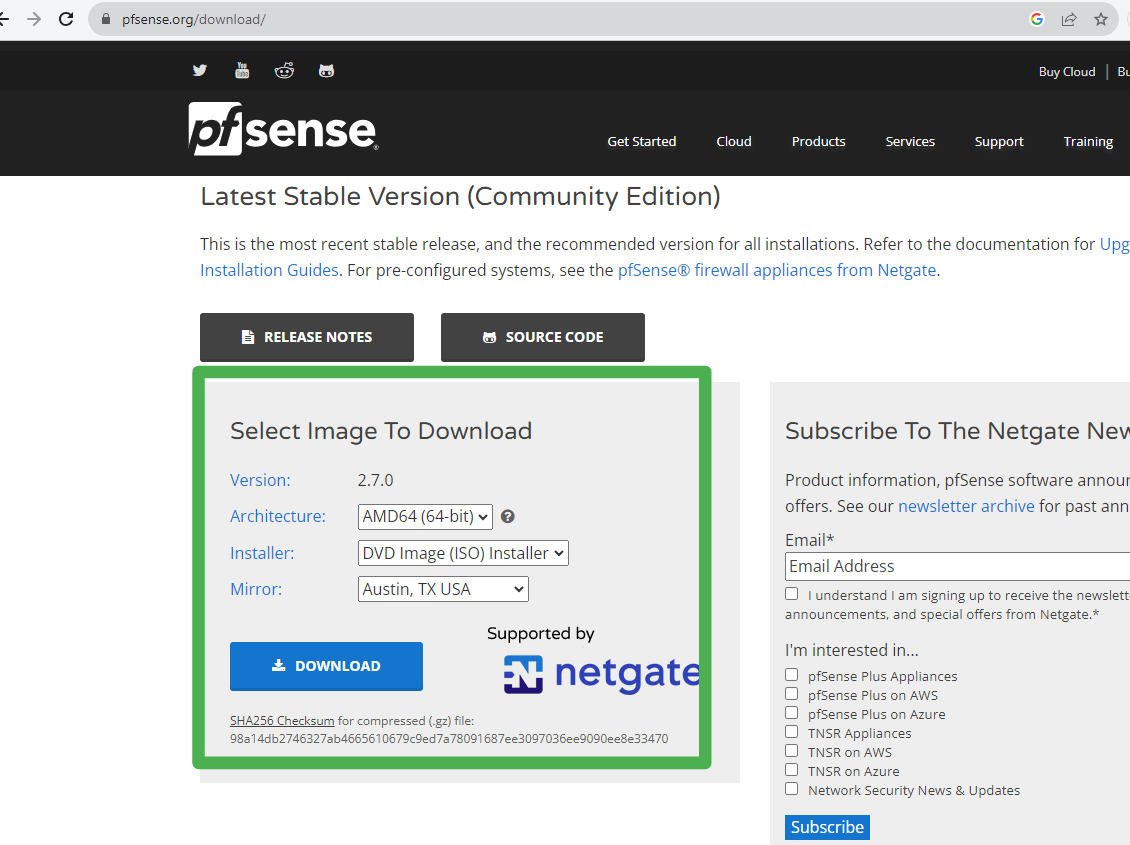
Task: Share this page via share icon
Action: click(1069, 19)
